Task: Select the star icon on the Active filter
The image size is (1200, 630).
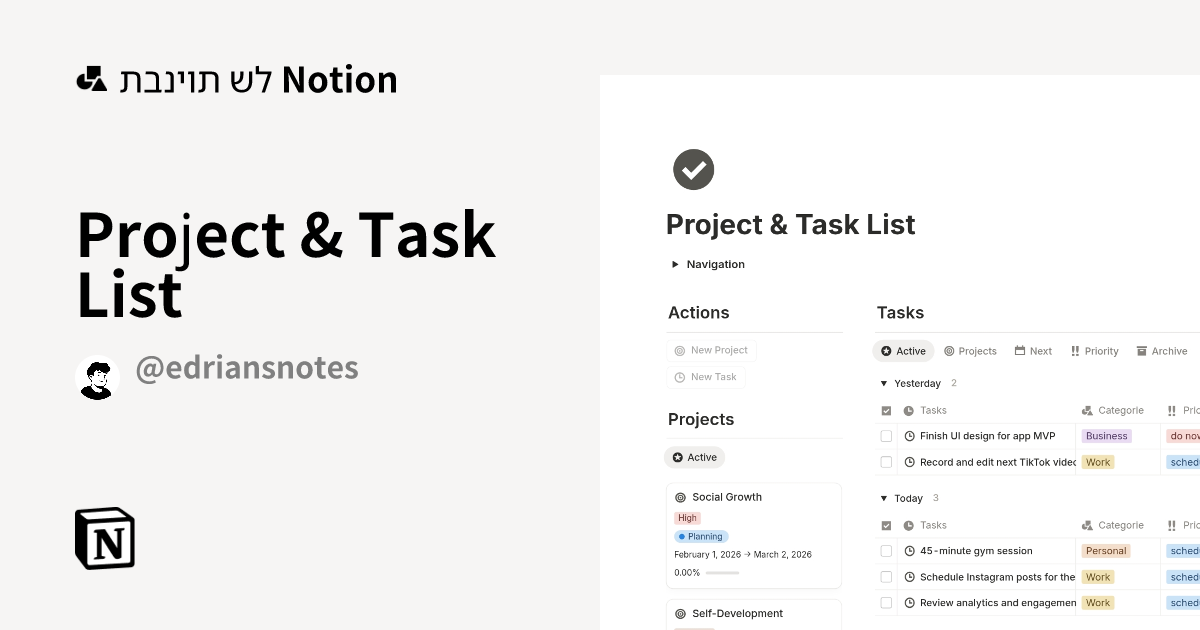Action: (x=884, y=351)
